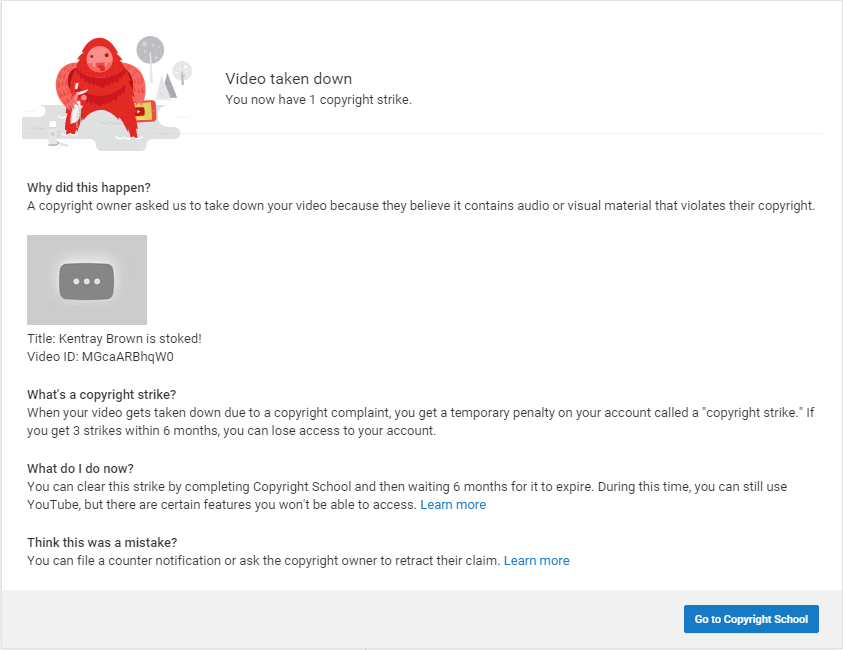Select 'You now have 1 copyright strike.' text

click(318, 100)
